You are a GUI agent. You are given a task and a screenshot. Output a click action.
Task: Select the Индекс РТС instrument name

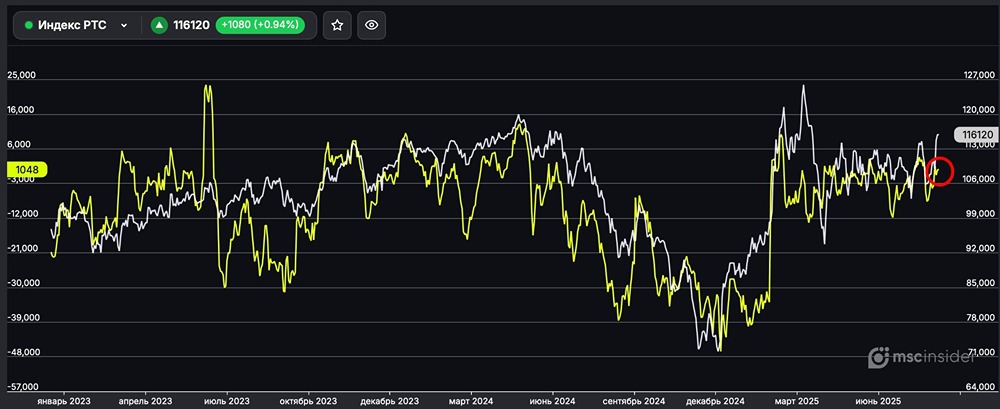click(72, 25)
